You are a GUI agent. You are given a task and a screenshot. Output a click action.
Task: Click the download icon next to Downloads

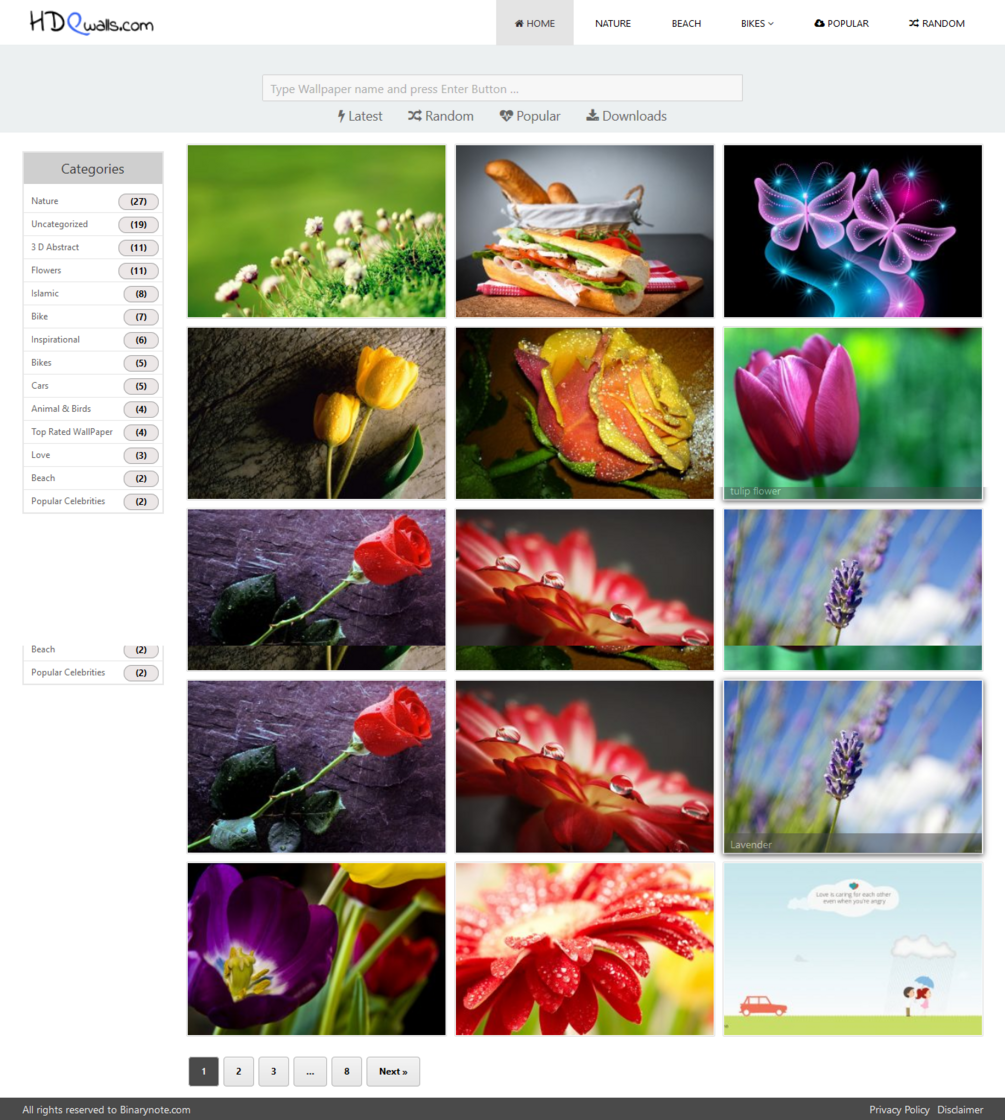pyautogui.click(x=592, y=116)
